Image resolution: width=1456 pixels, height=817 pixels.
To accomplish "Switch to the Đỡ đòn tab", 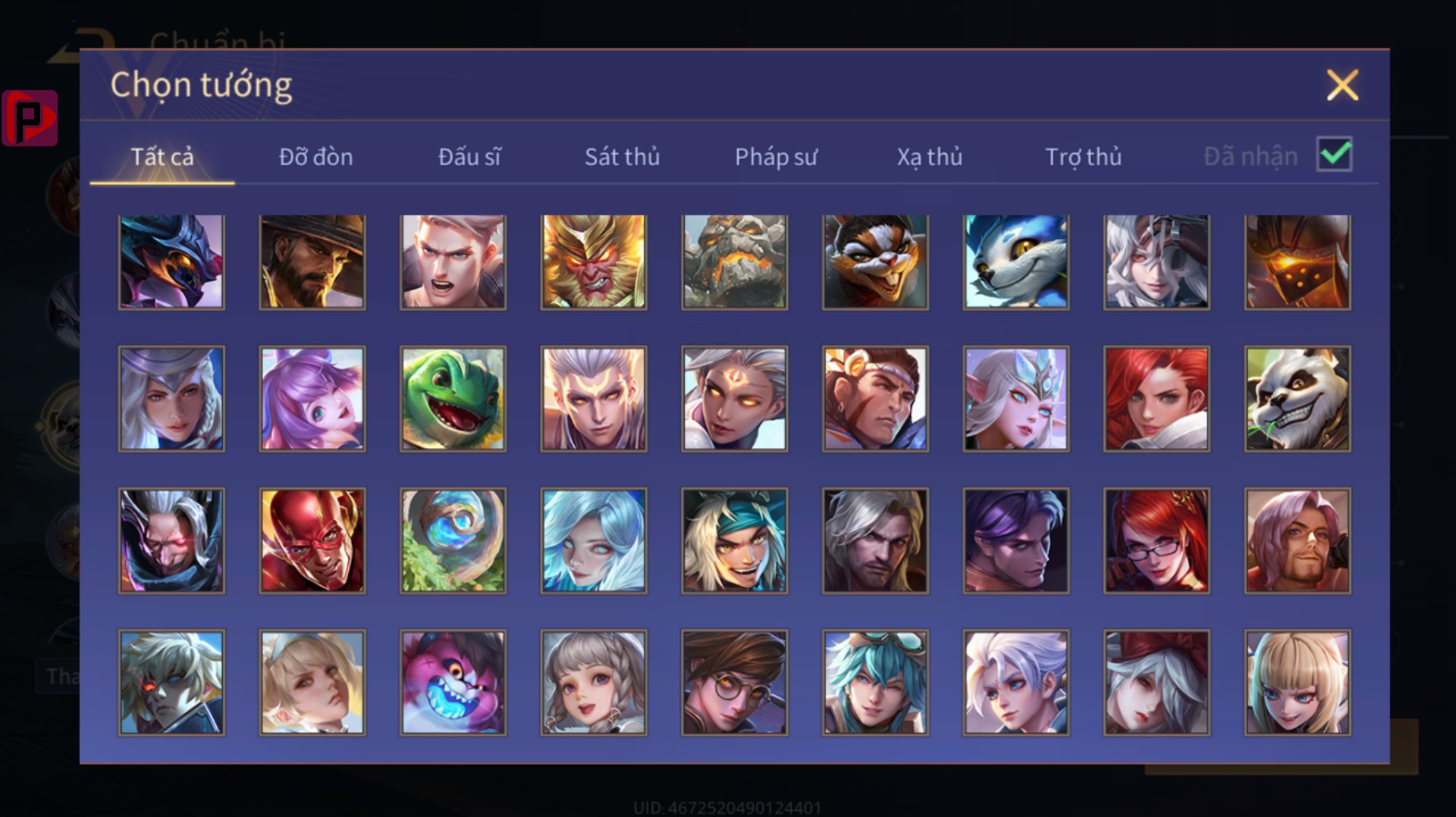I will (315, 157).
